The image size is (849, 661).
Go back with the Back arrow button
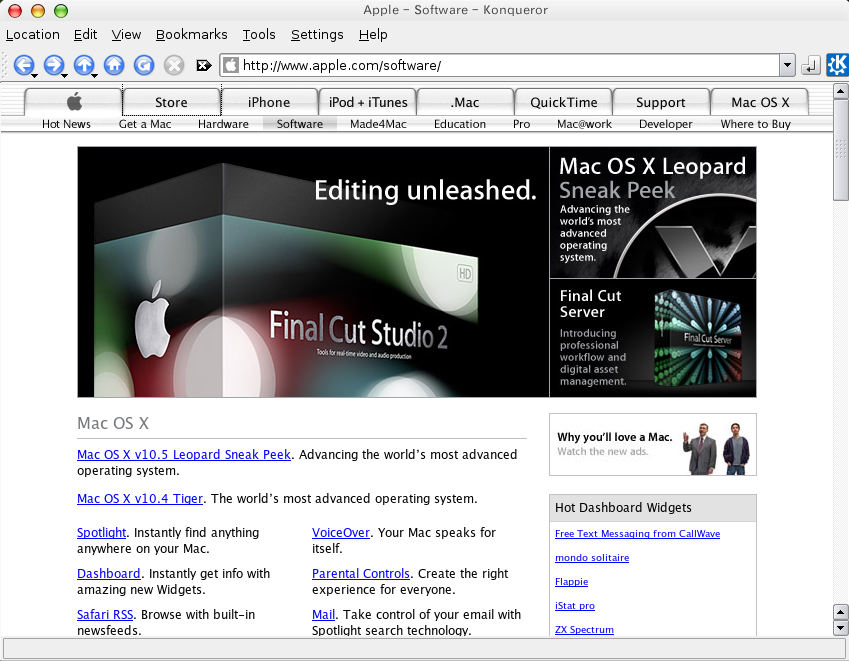(x=23, y=66)
